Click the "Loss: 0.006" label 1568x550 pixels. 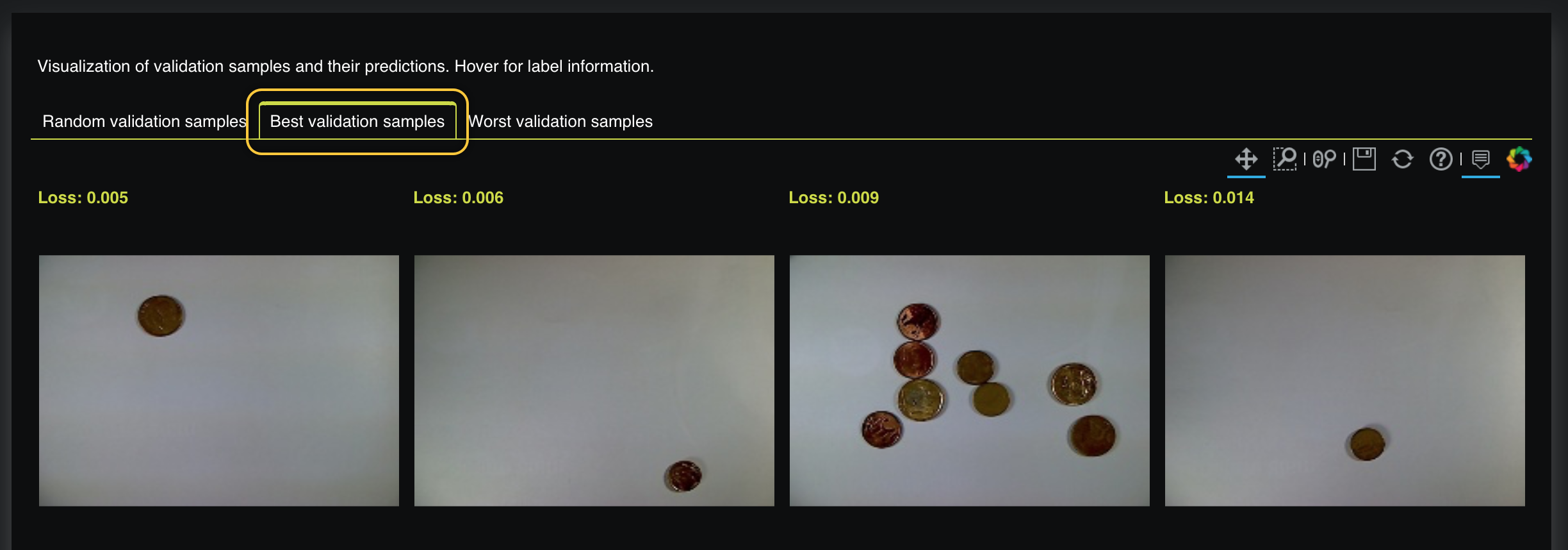459,197
